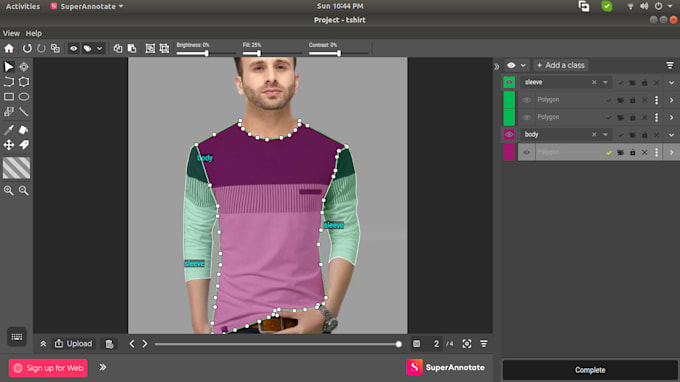Toggle all-classes eye icon beside Add a class

click(511, 65)
